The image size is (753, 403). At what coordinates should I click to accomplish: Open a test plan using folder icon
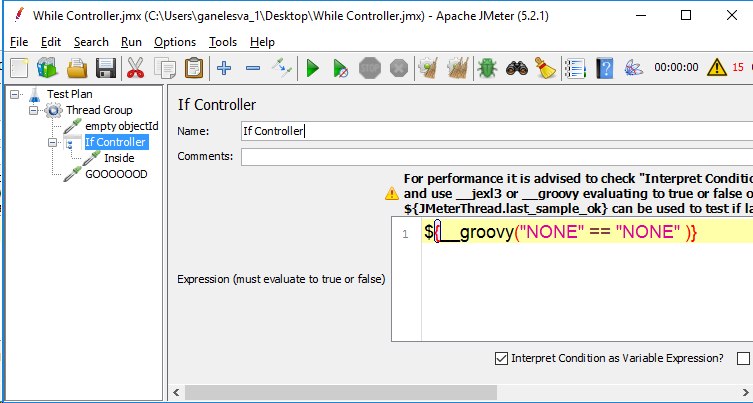(77, 68)
